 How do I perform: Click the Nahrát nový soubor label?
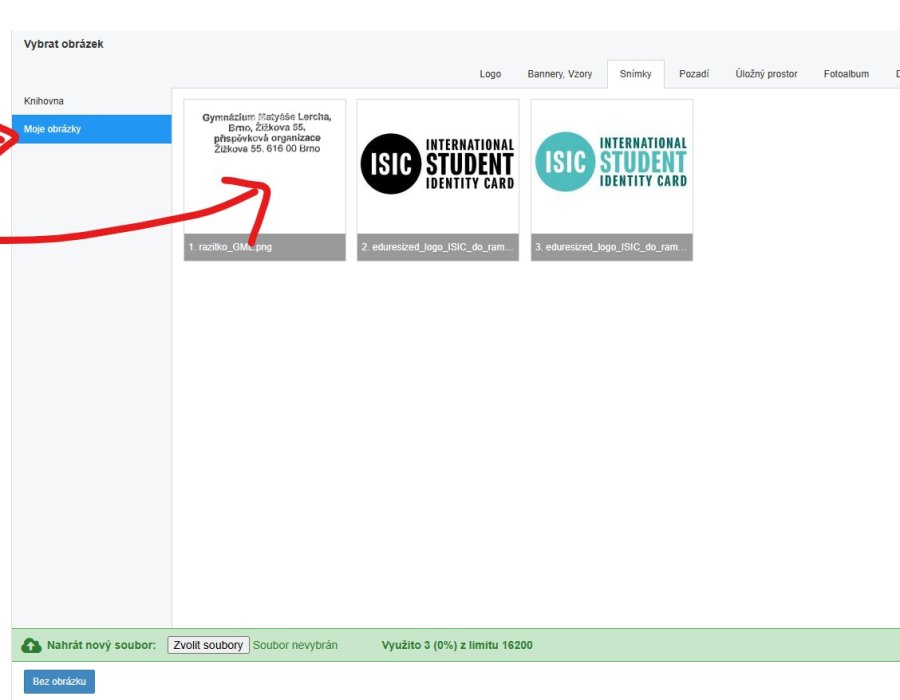click(102, 645)
